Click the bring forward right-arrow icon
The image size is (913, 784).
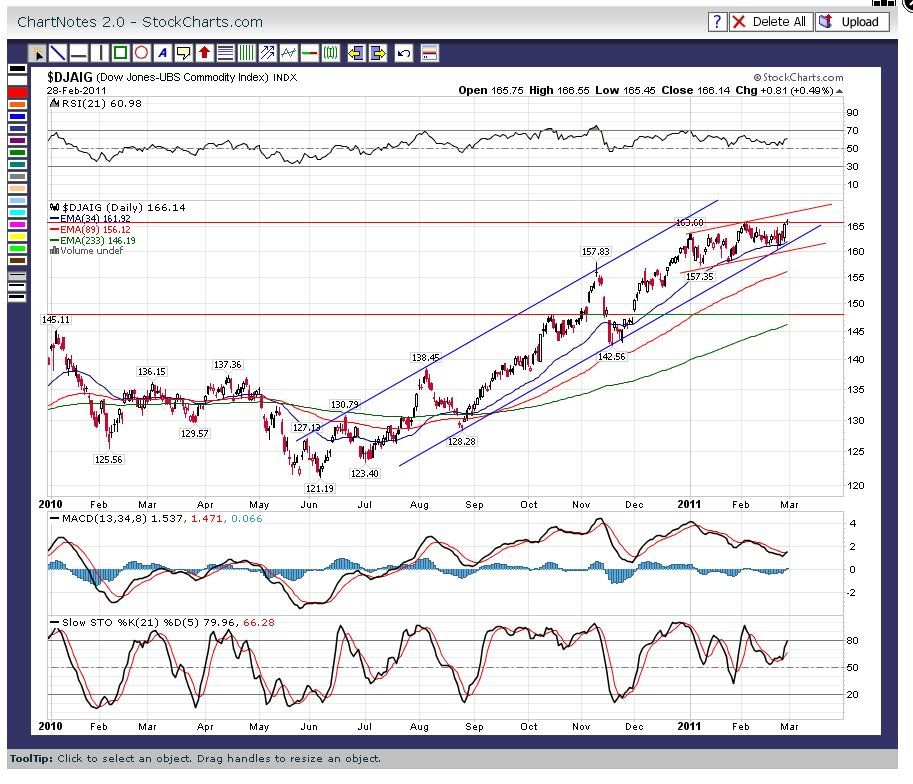[x=378, y=54]
